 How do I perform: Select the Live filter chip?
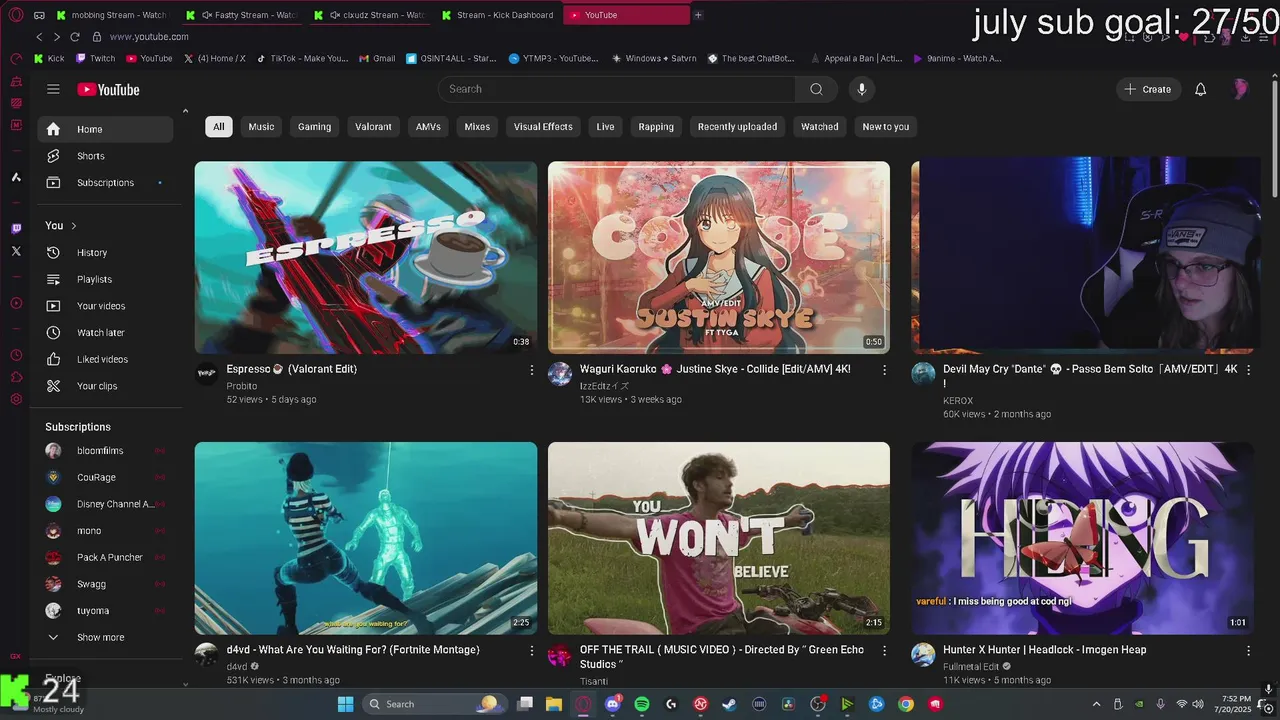click(605, 127)
